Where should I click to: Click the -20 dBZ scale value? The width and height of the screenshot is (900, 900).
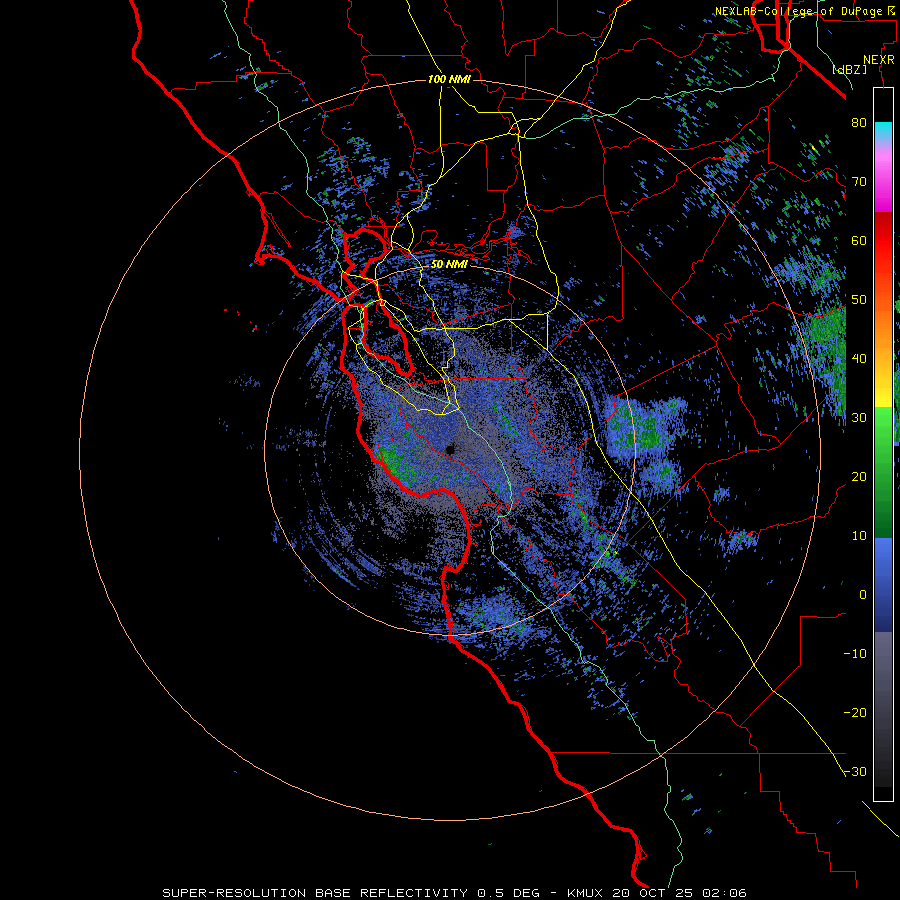pos(855,712)
